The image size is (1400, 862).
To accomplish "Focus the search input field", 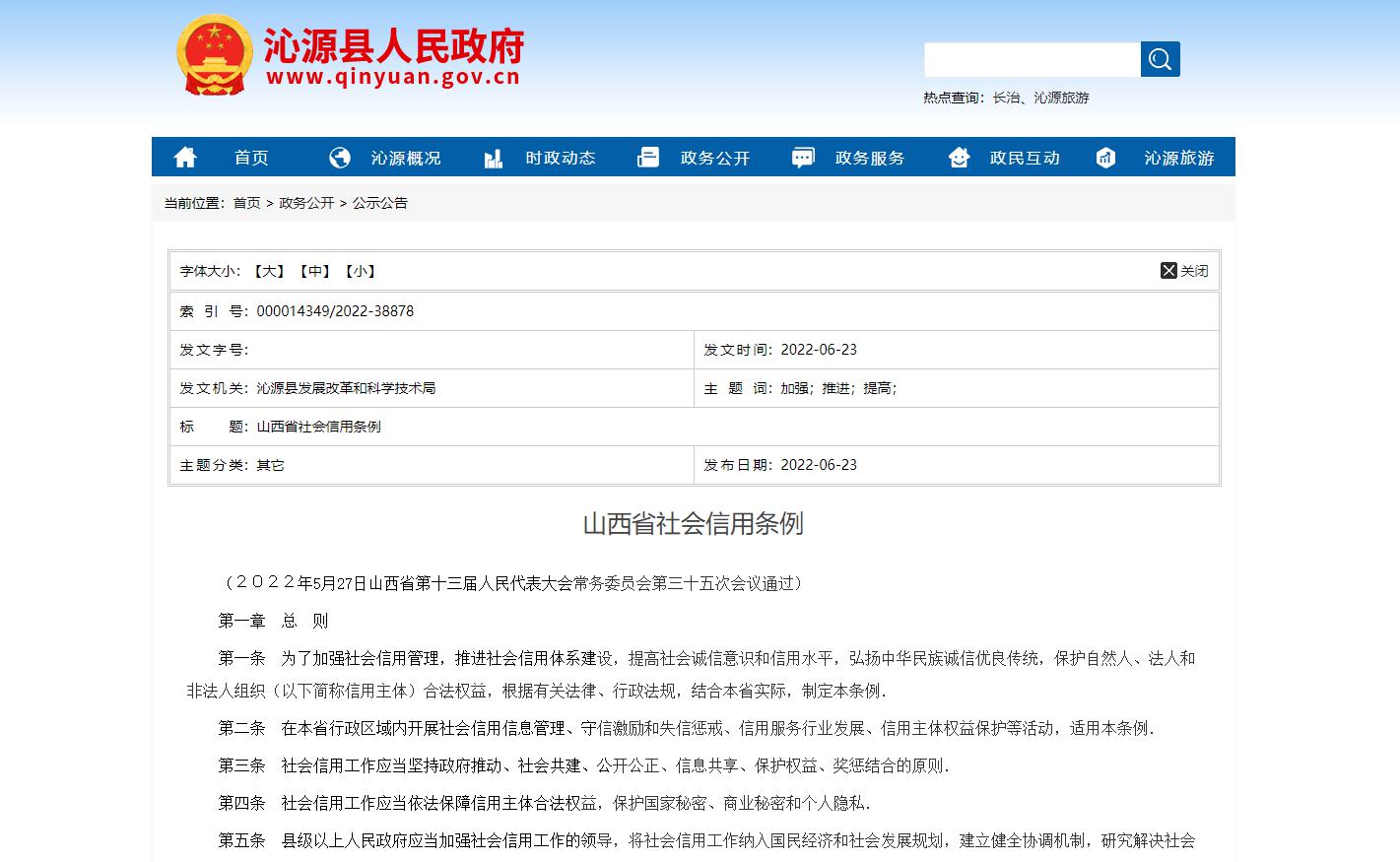I will coord(1032,60).
